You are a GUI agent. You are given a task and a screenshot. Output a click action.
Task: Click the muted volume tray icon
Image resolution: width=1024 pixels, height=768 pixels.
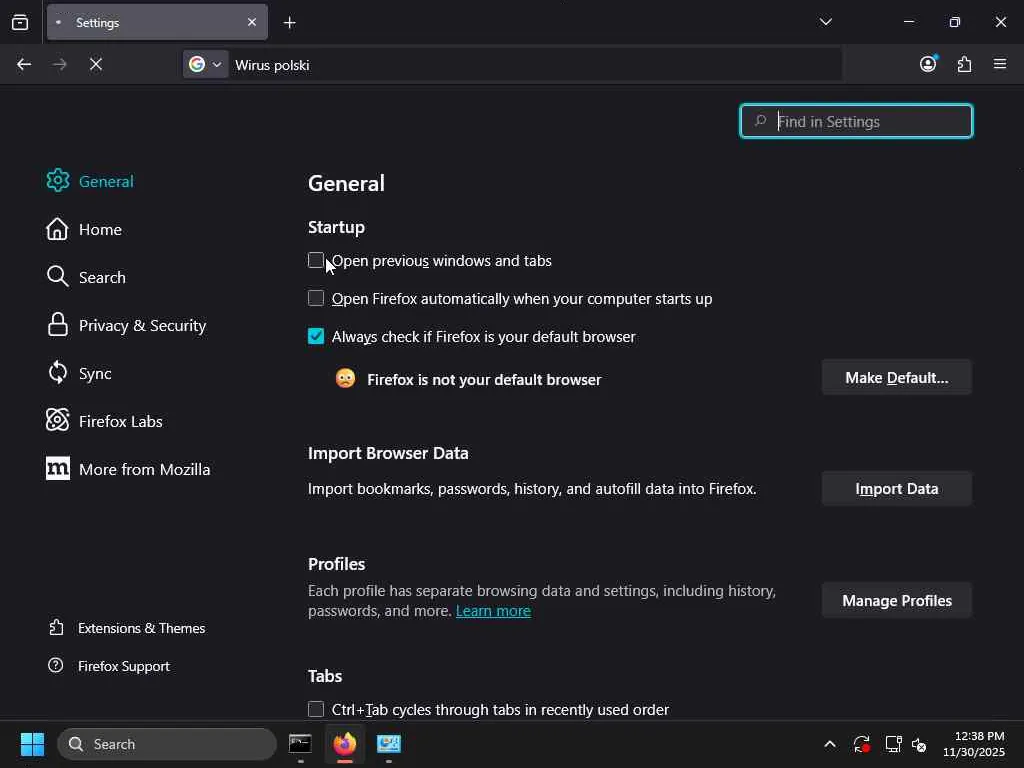click(919, 744)
